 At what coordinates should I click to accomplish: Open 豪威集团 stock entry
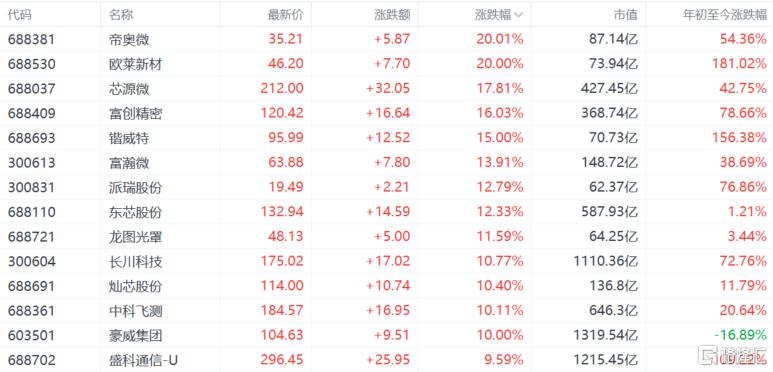[x=136, y=336]
